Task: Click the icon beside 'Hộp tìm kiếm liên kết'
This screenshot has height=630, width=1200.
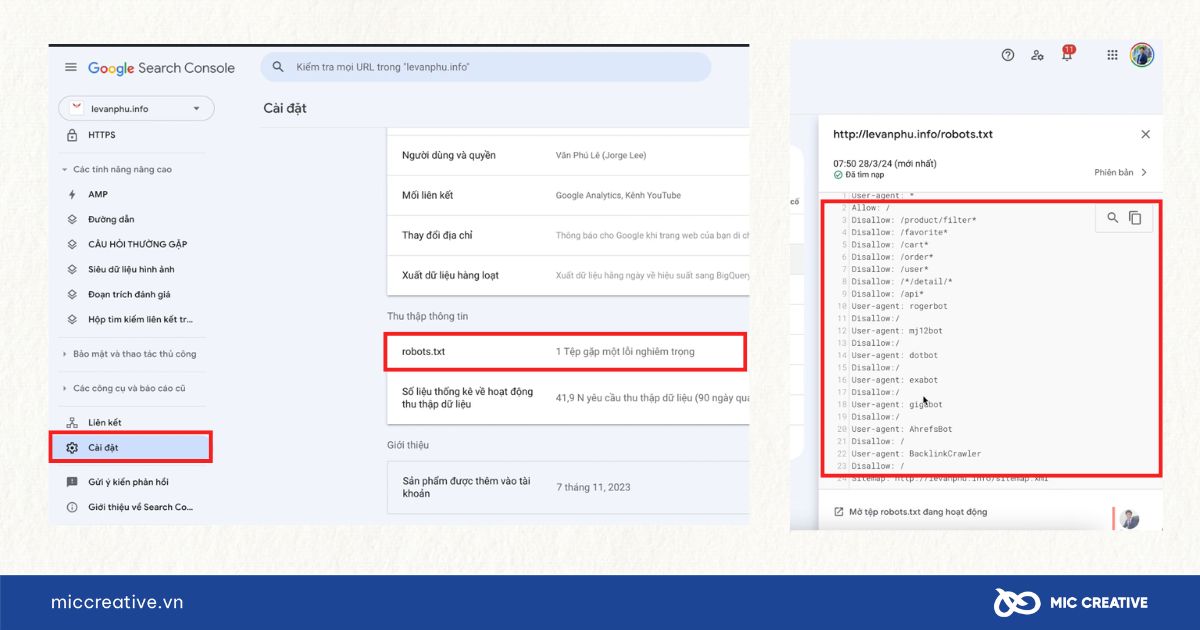Action: (72, 319)
